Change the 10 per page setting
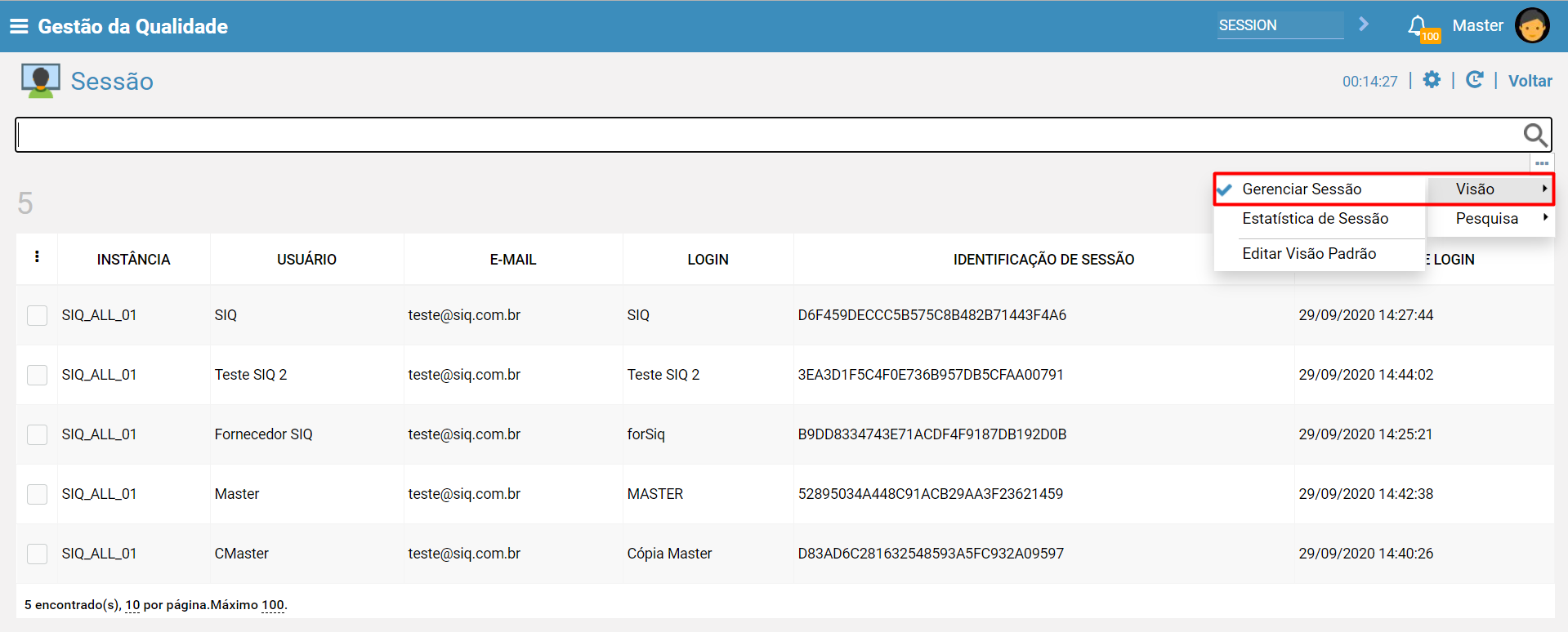The height and width of the screenshot is (632, 1568). pyautogui.click(x=132, y=605)
